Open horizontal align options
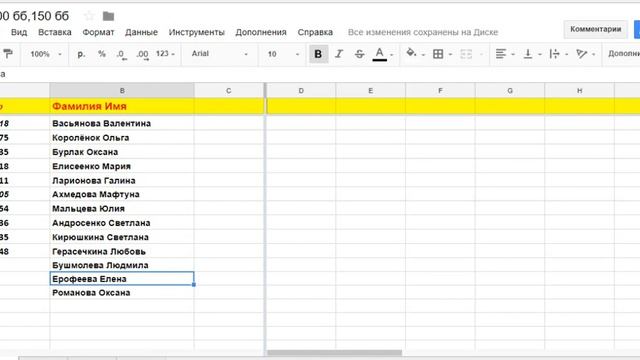The image size is (640, 360). click(x=500, y=53)
